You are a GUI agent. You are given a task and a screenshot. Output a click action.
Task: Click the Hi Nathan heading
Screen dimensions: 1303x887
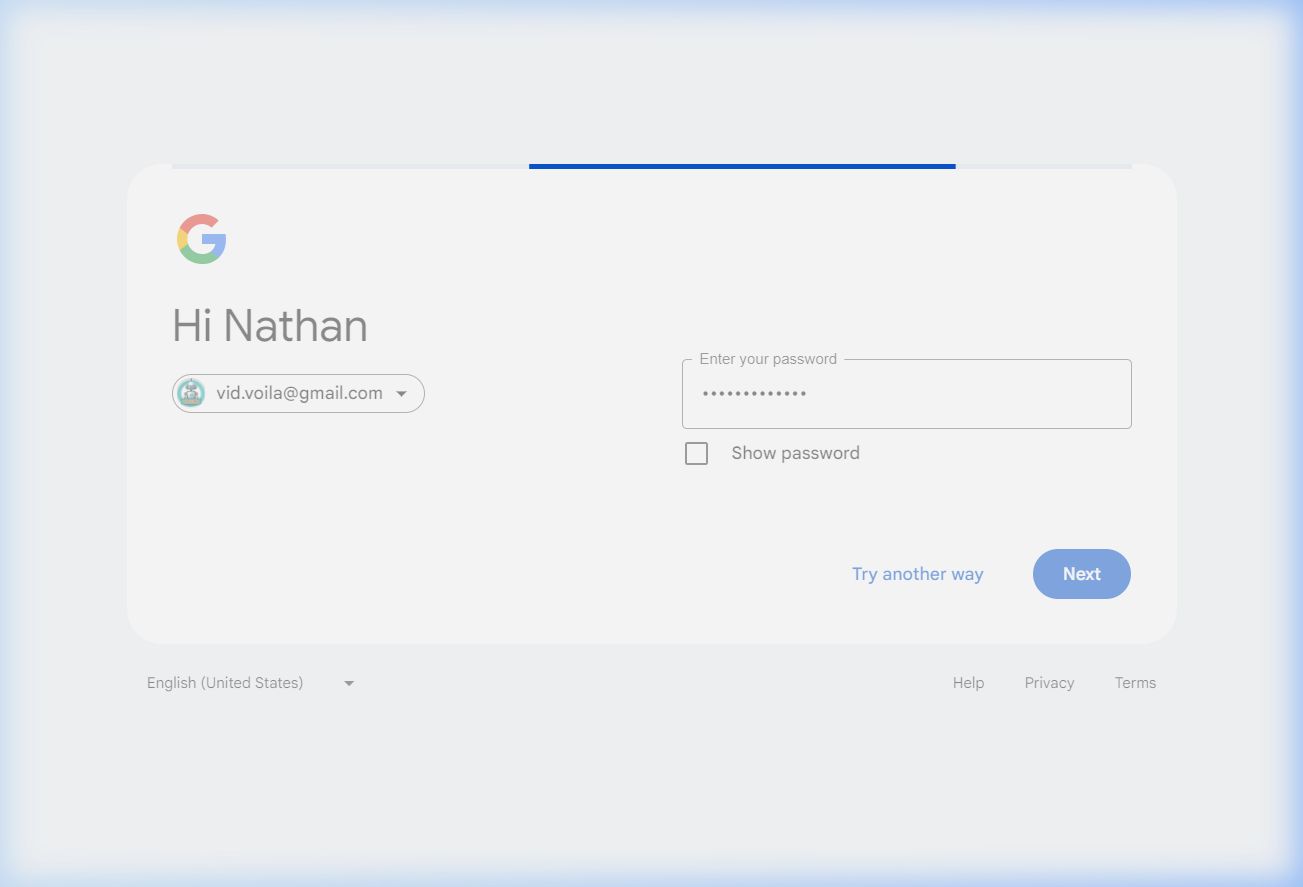(270, 326)
